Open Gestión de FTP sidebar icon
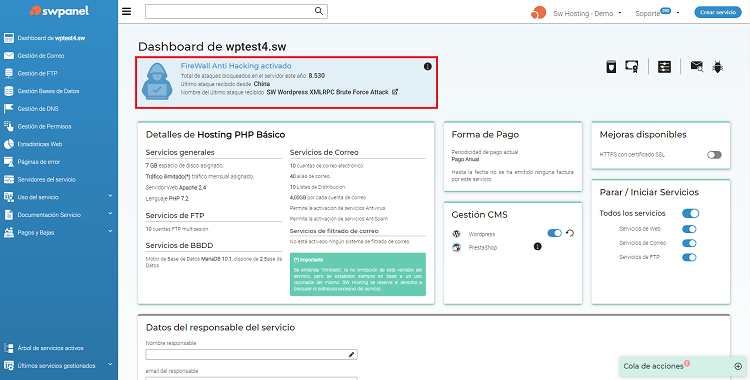The width and height of the screenshot is (750, 380). coord(9,73)
